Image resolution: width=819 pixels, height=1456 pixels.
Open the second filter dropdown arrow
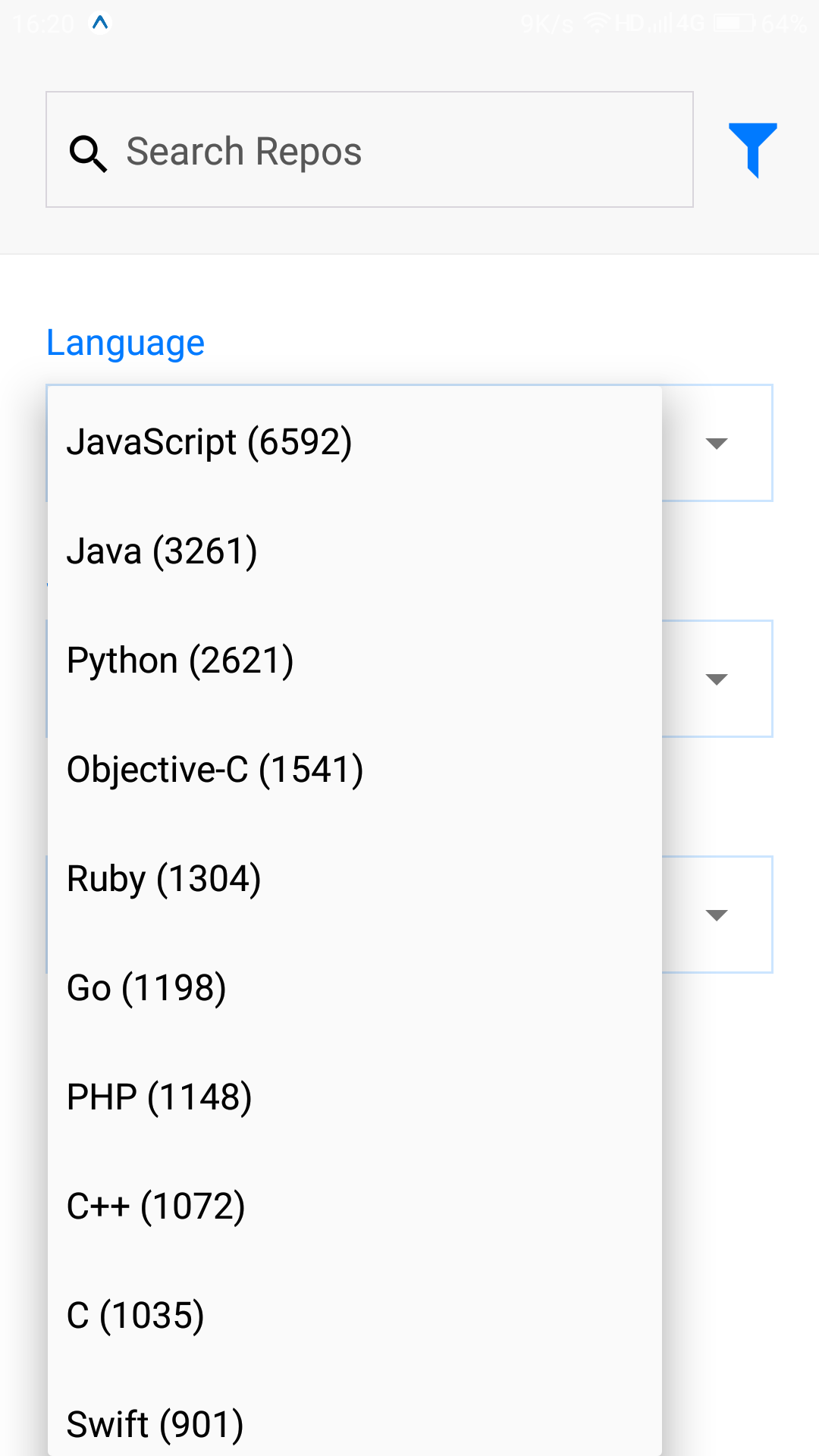(717, 679)
